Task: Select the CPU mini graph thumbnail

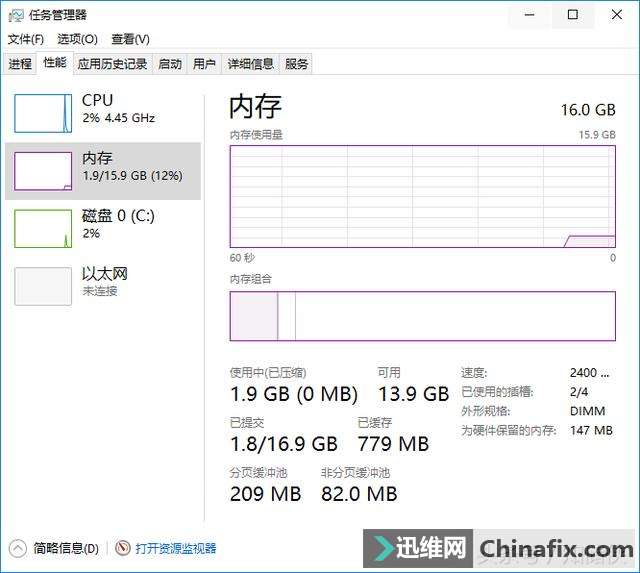Action: (x=43, y=113)
